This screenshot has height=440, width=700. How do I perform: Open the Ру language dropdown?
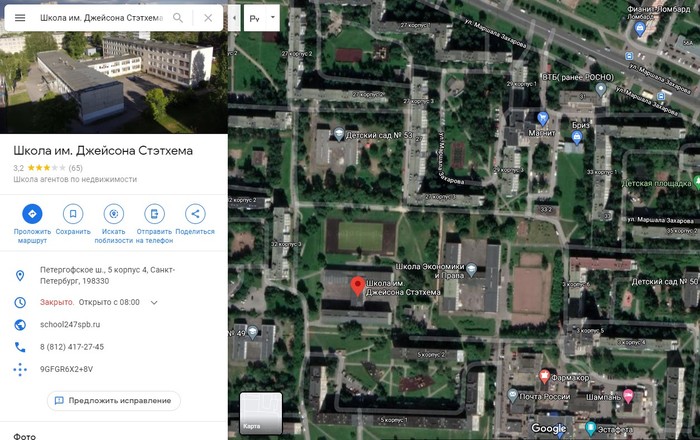pyautogui.click(x=262, y=18)
